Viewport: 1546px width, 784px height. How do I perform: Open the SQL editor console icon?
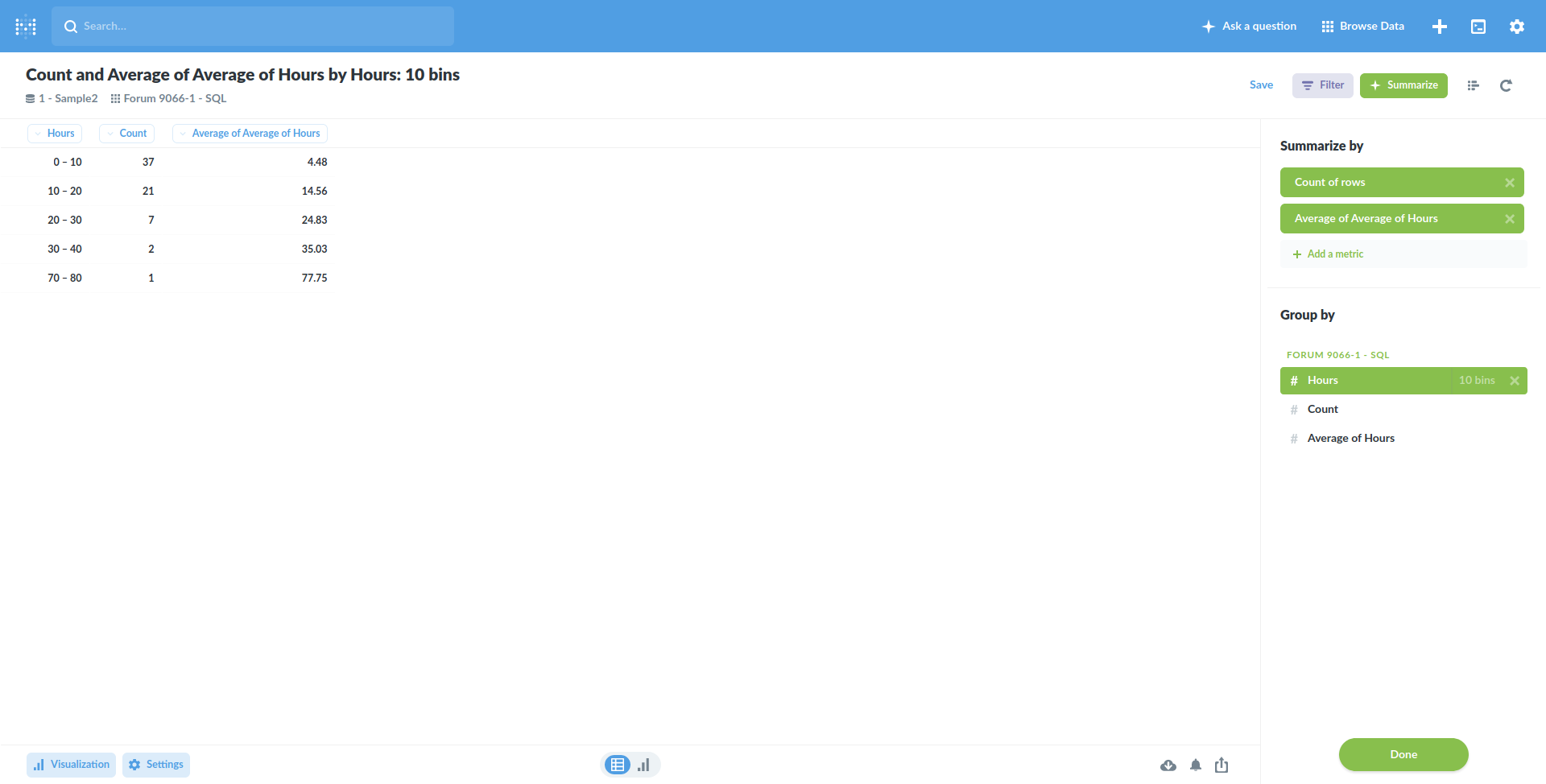(x=1478, y=27)
